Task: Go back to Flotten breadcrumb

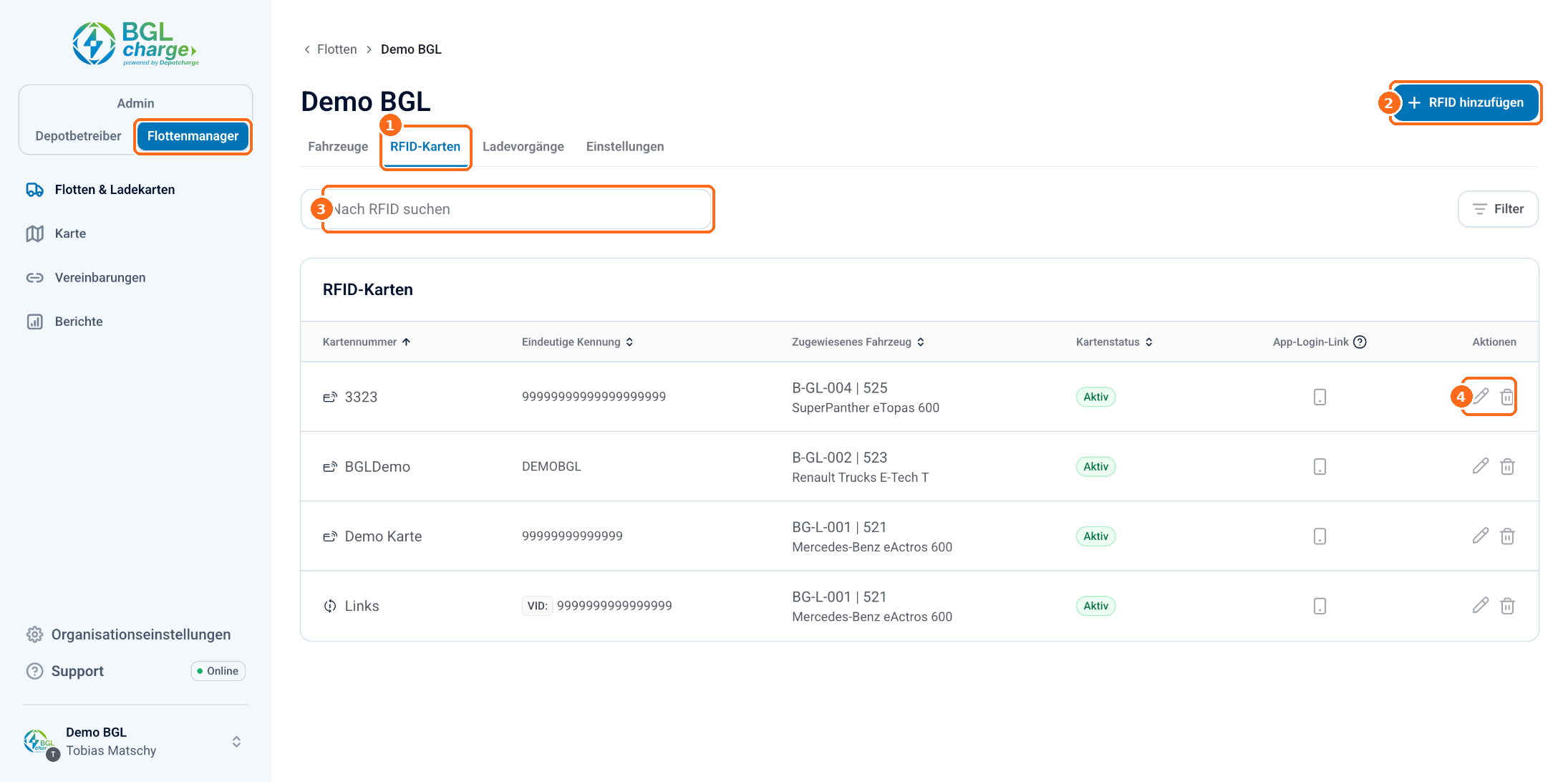Action: [337, 49]
